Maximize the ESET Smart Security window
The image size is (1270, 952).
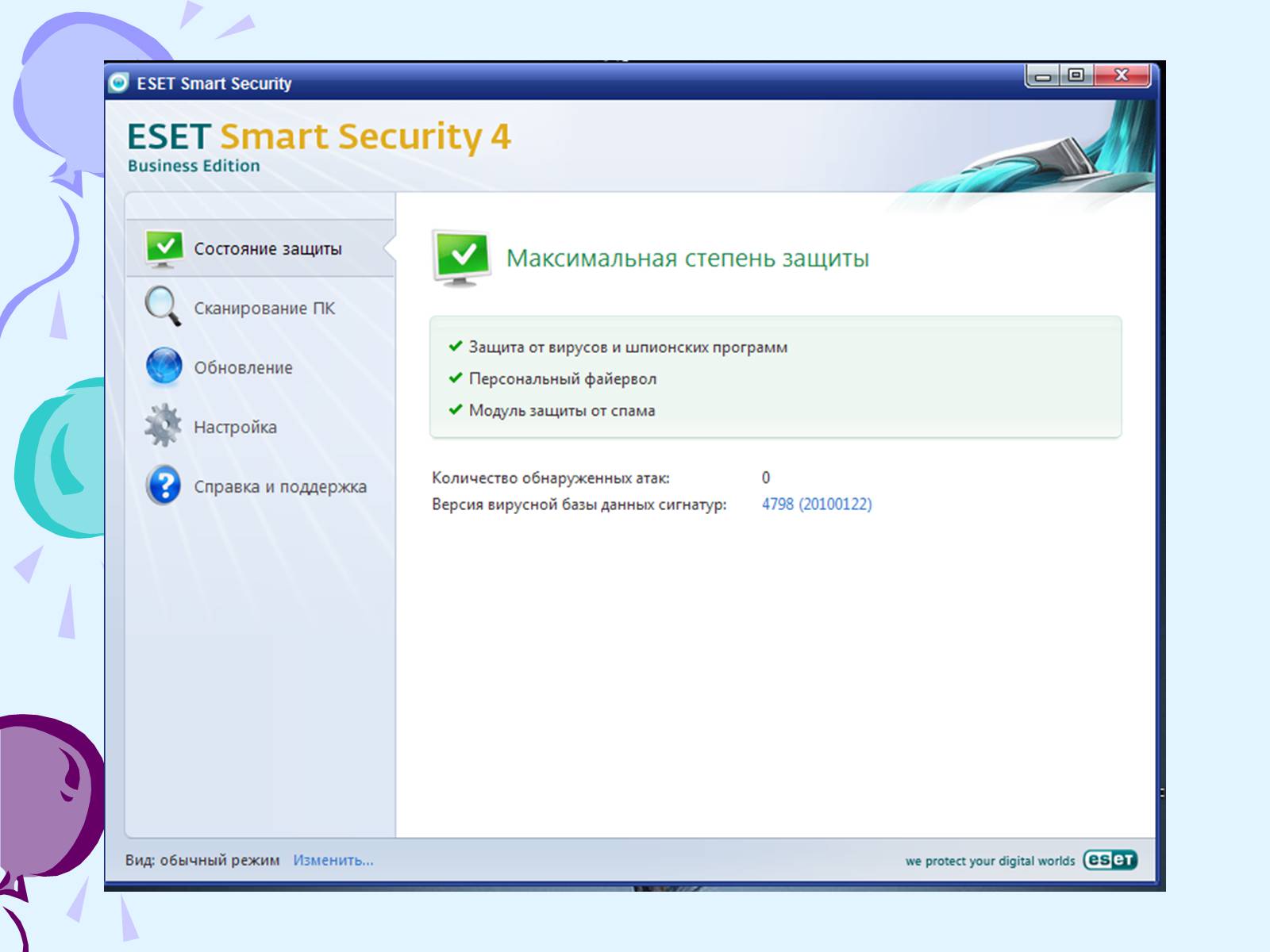click(1076, 75)
